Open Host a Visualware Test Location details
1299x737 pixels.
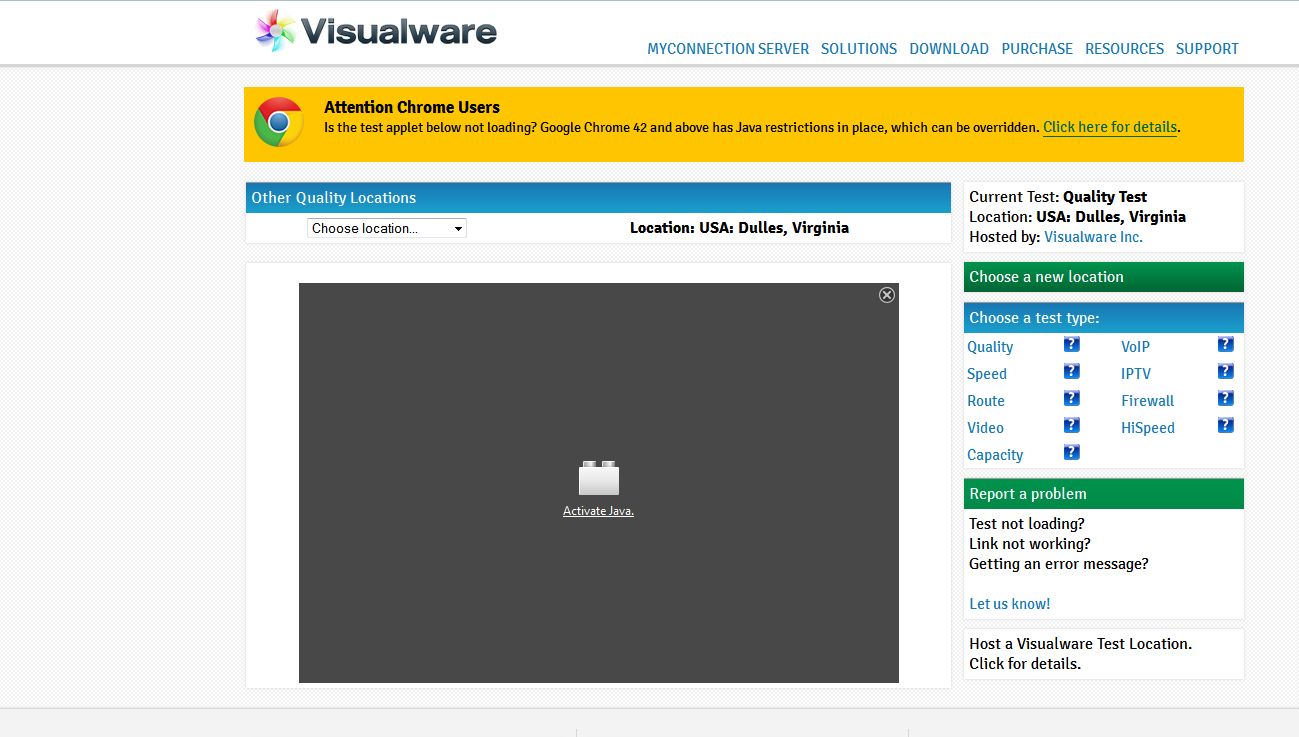click(1080, 654)
